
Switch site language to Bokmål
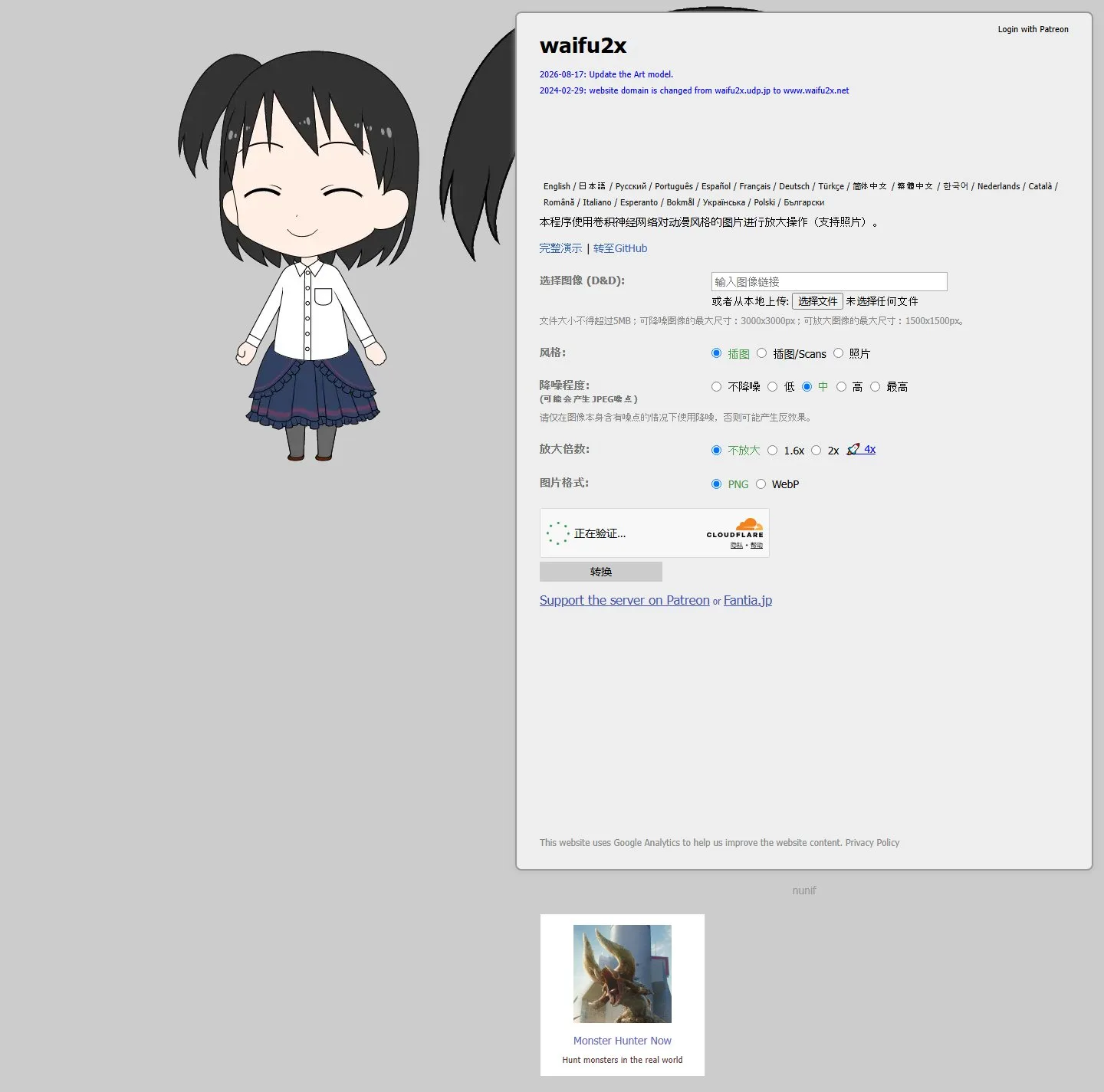pyautogui.click(x=680, y=202)
